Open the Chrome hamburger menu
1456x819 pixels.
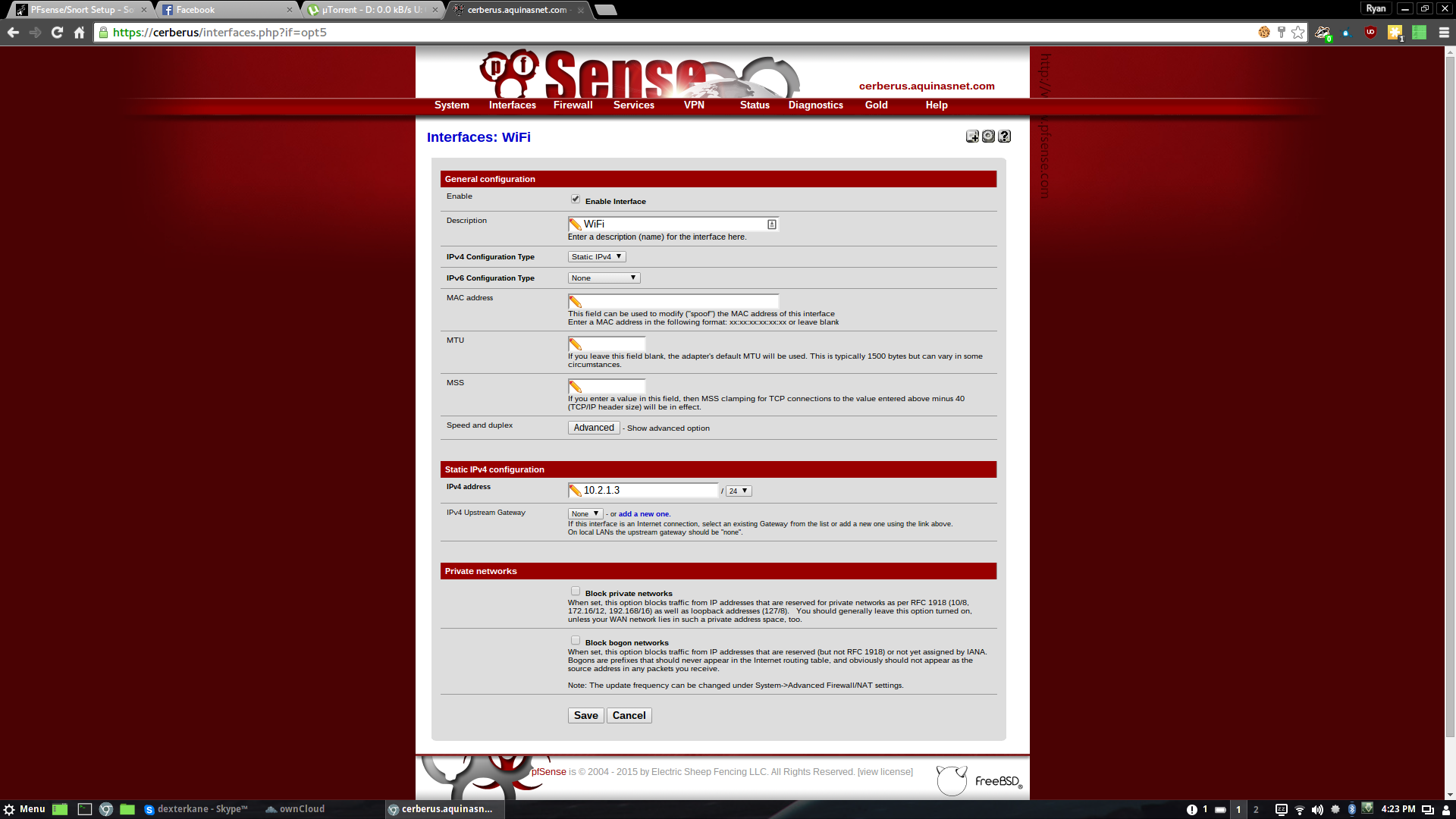[1444, 33]
